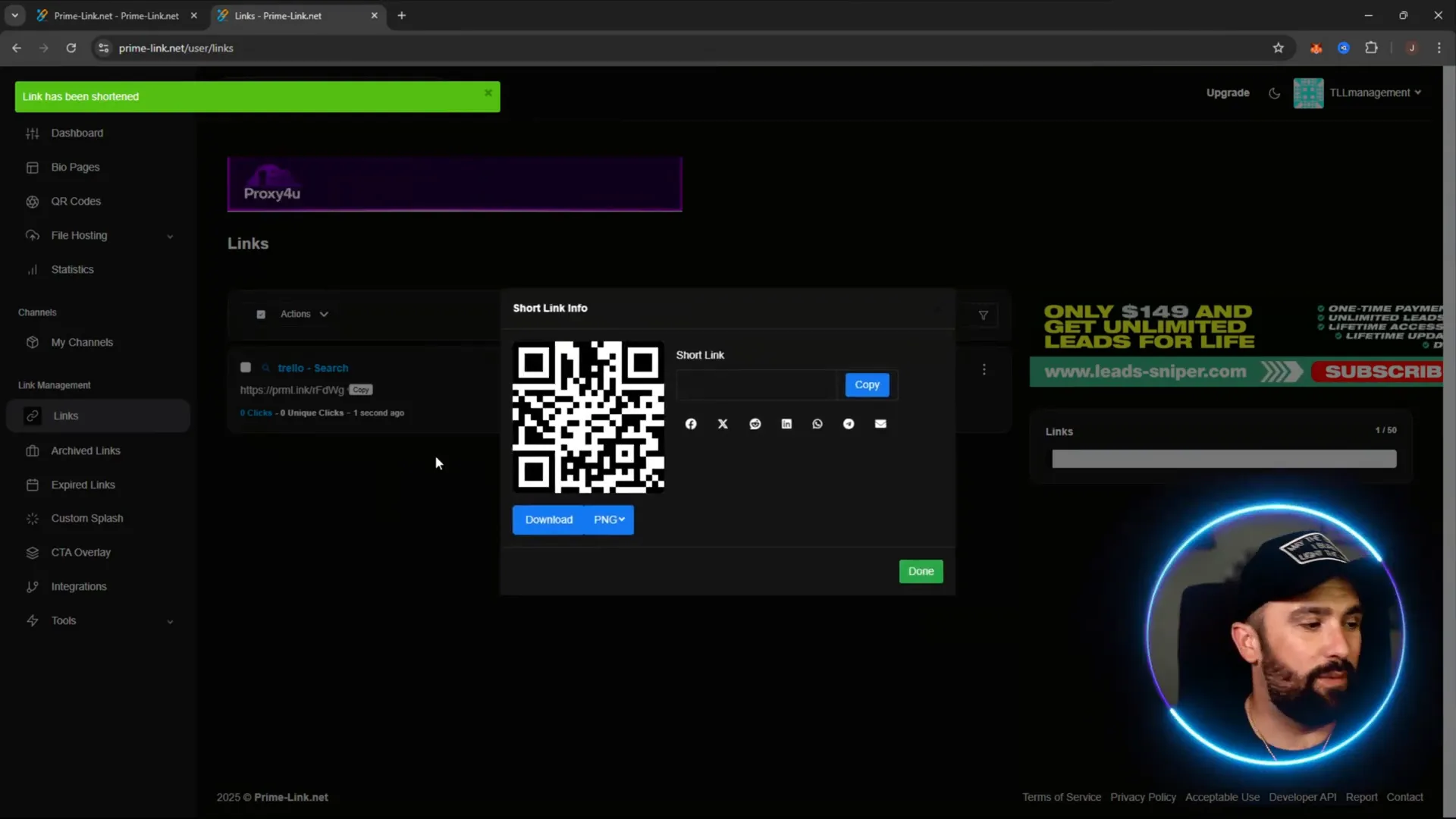This screenshot has width=1456, height=819.
Task: Switch to Prime-Link.net first browser tab
Action: 115,15
